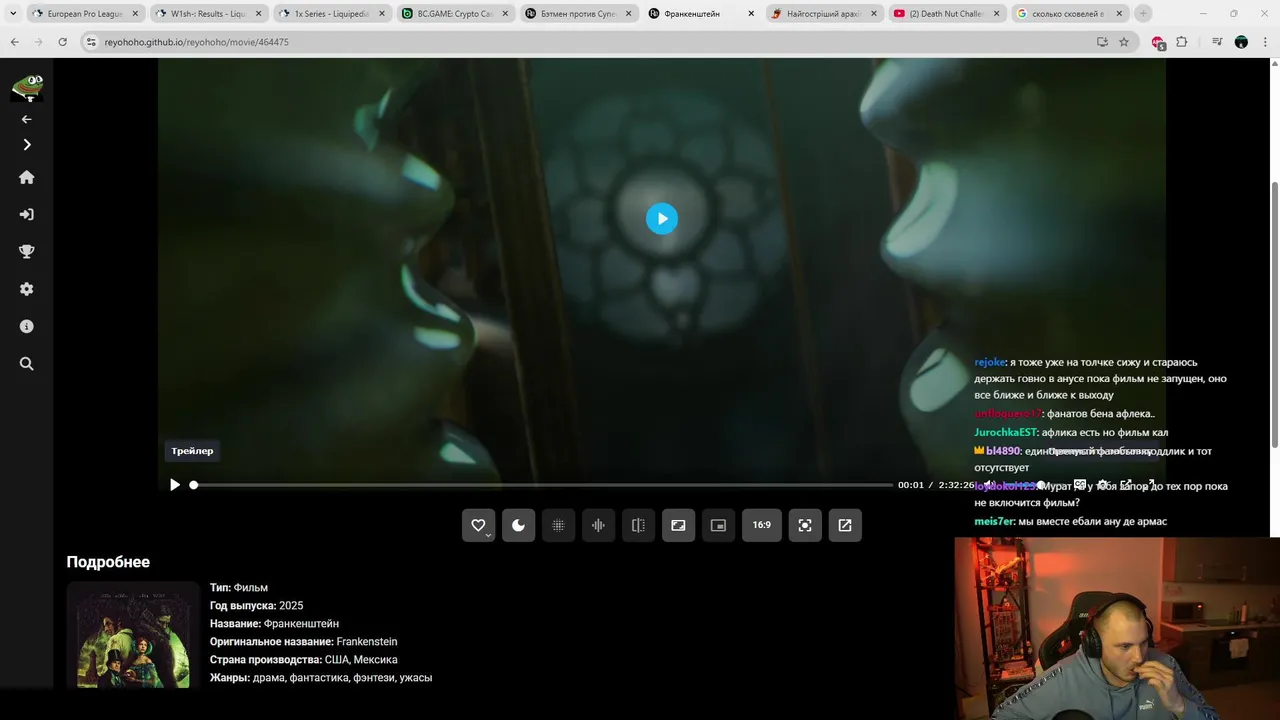Click the focus frame screen button

[x=805, y=525]
